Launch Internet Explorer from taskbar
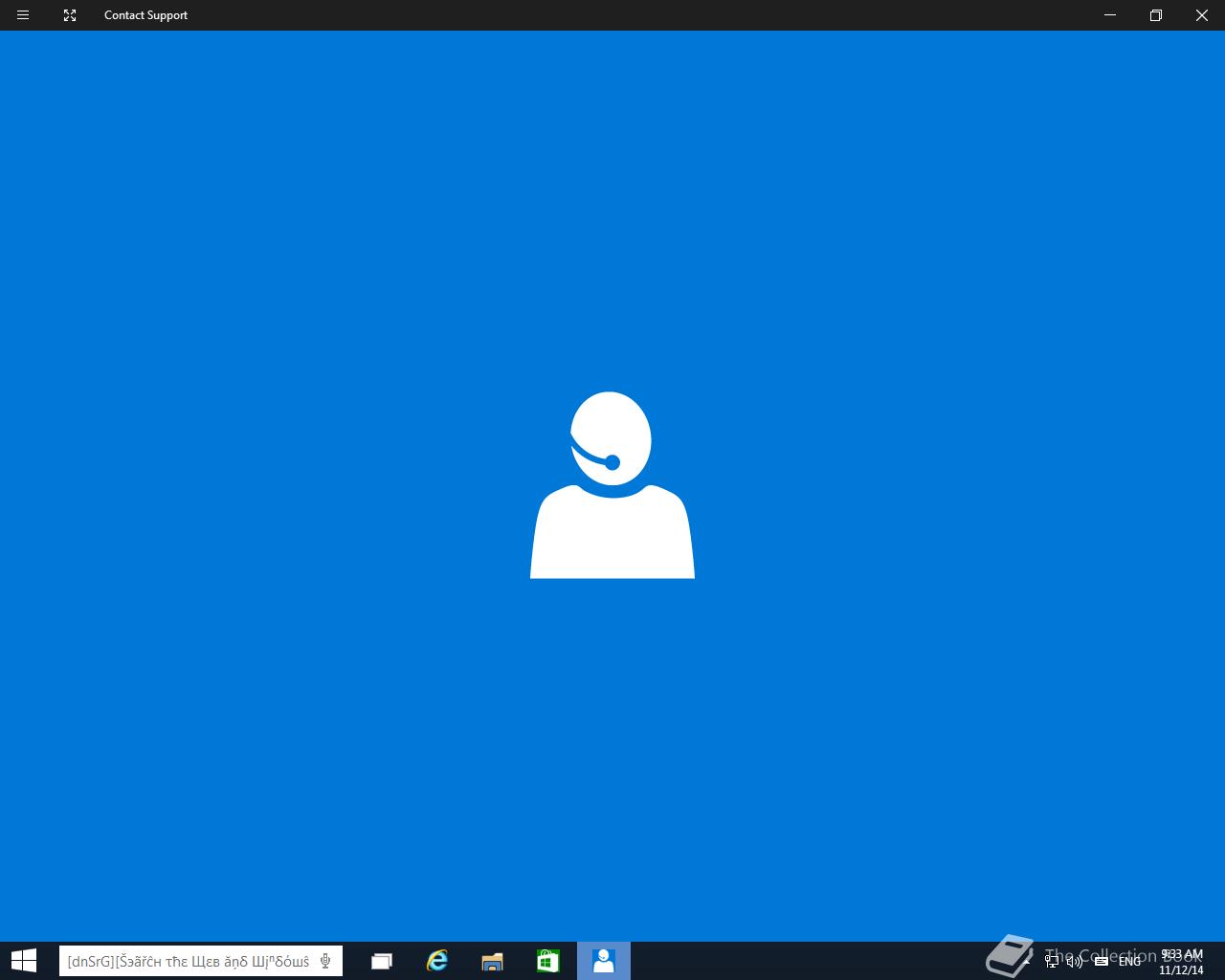 436,961
